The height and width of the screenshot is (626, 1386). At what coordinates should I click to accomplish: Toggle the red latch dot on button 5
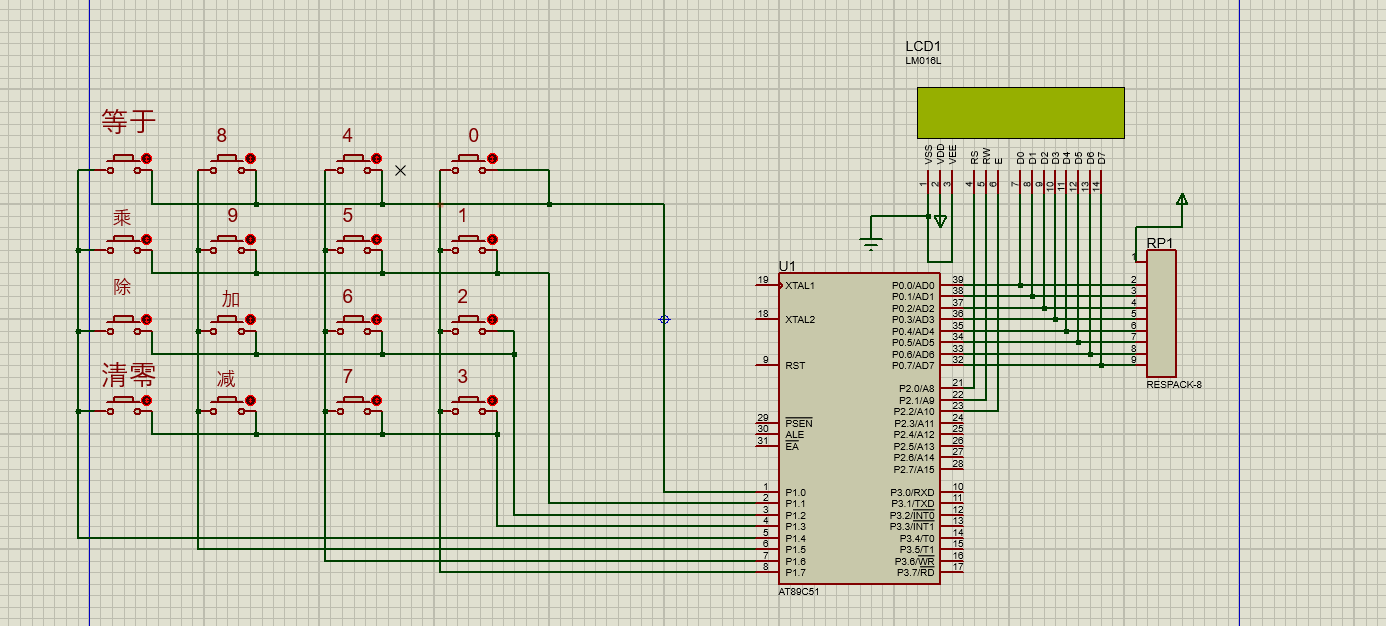377,239
